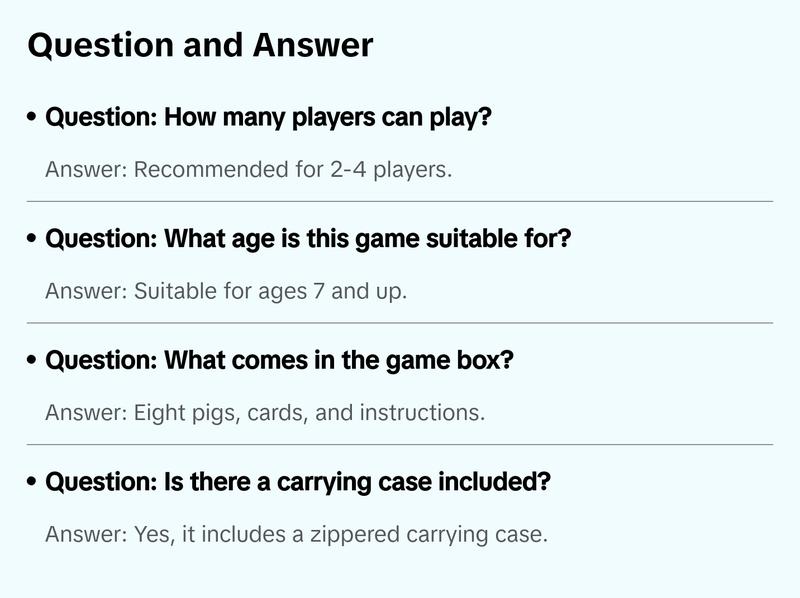800x598 pixels.
Task: Select the question about how many players
Action: click(x=269, y=117)
